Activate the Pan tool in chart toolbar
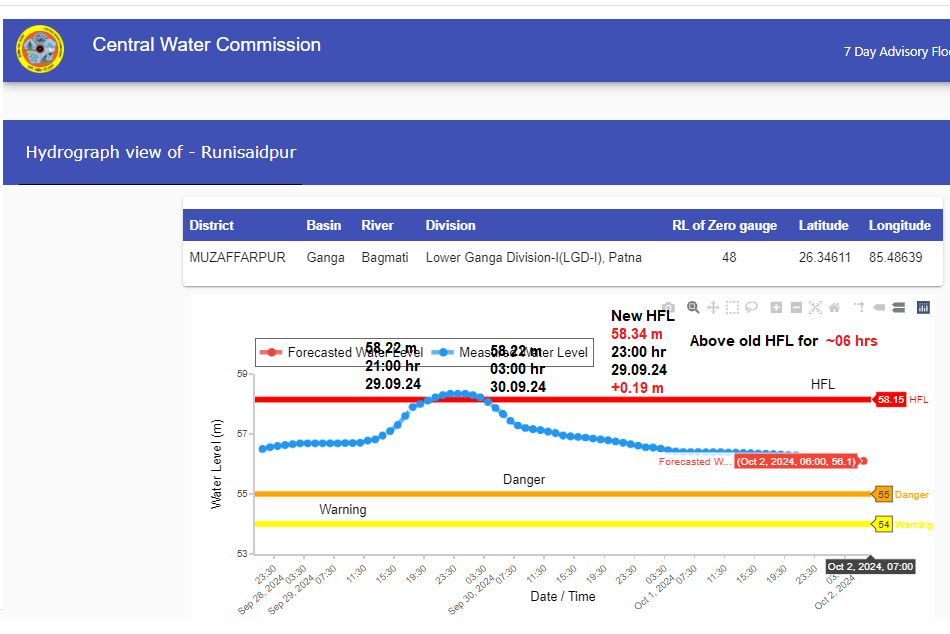Viewport: 950px width, 634px height. click(x=713, y=308)
